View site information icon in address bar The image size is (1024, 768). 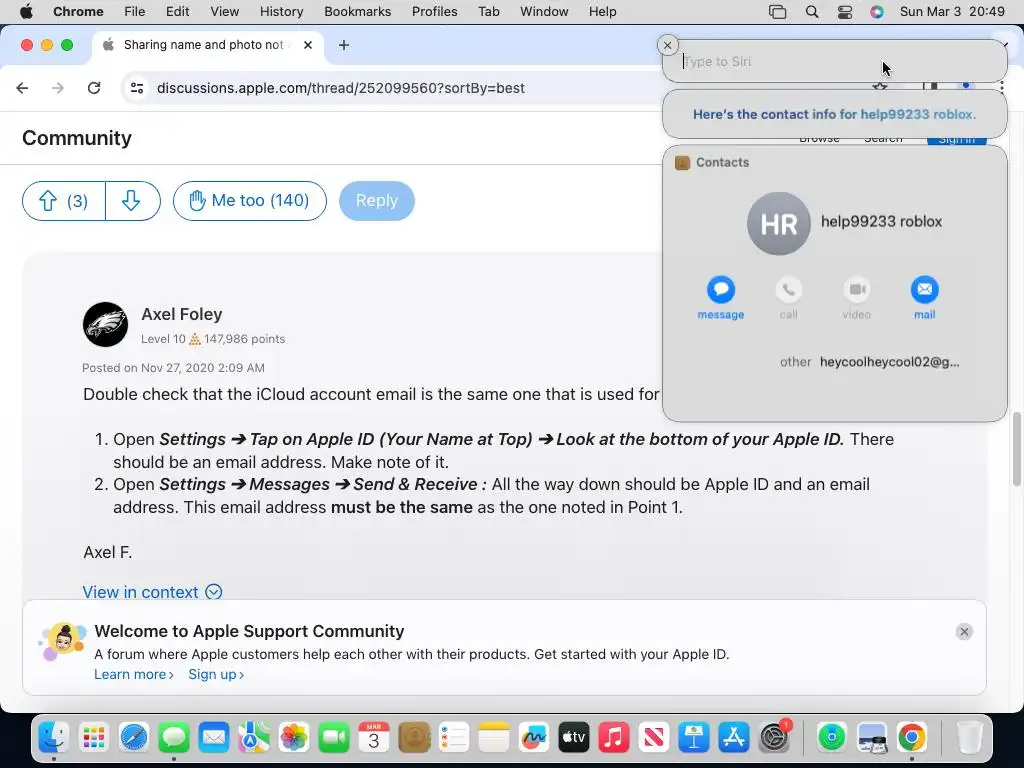pos(136,88)
